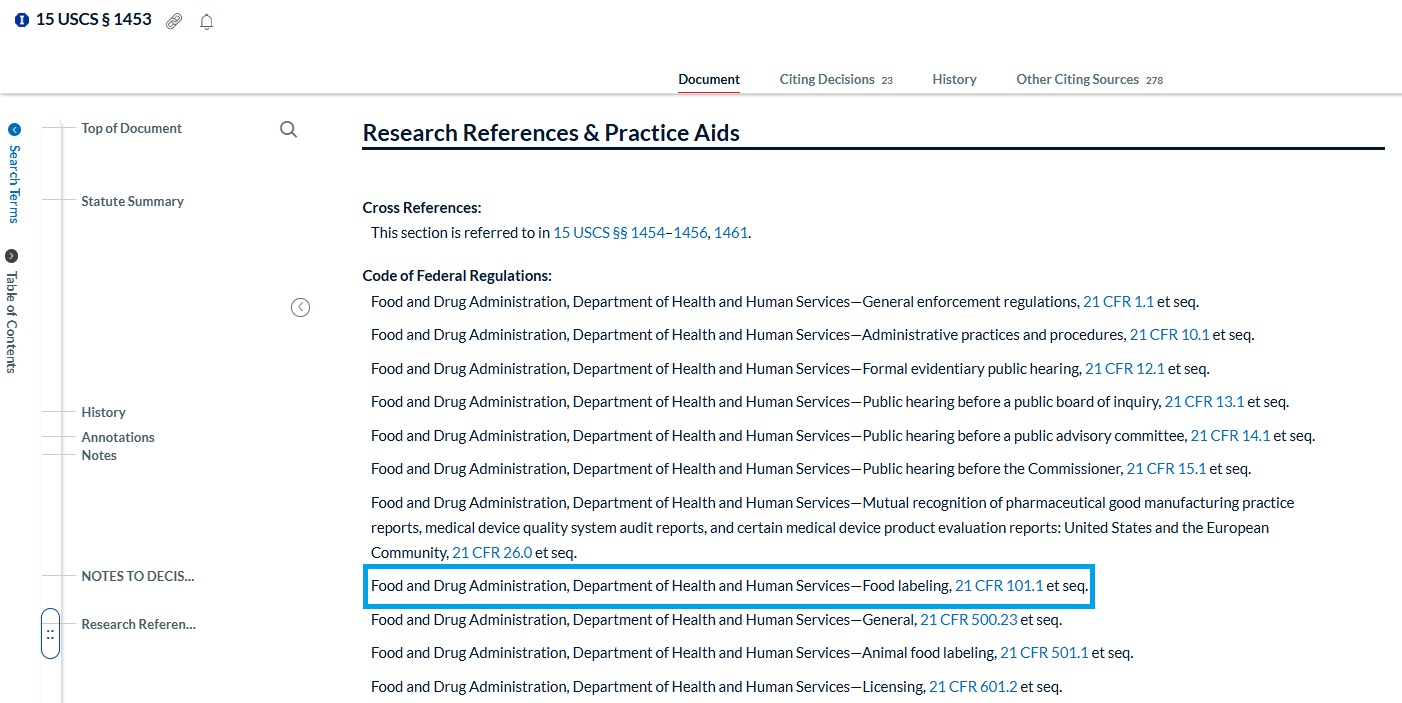Collapse the Search Terms side panel

pos(13,129)
